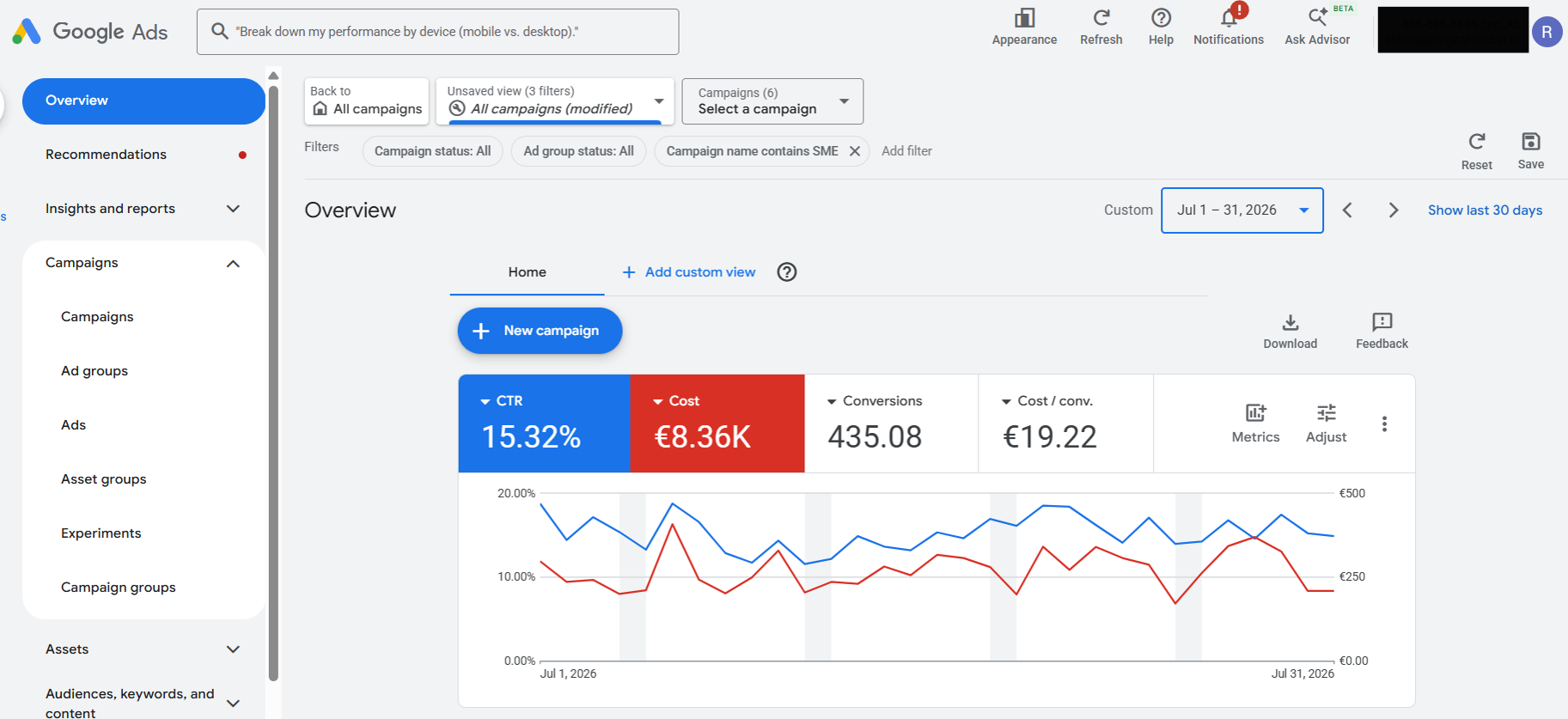Click the search magnifier icon

click(x=220, y=32)
